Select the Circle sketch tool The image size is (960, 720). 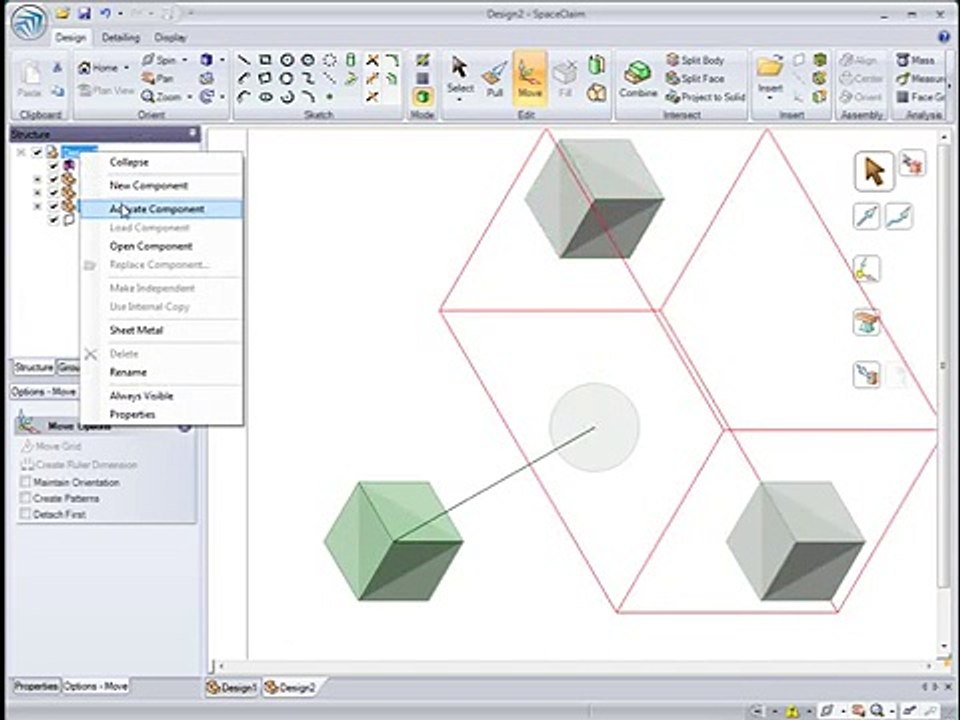coord(287,60)
